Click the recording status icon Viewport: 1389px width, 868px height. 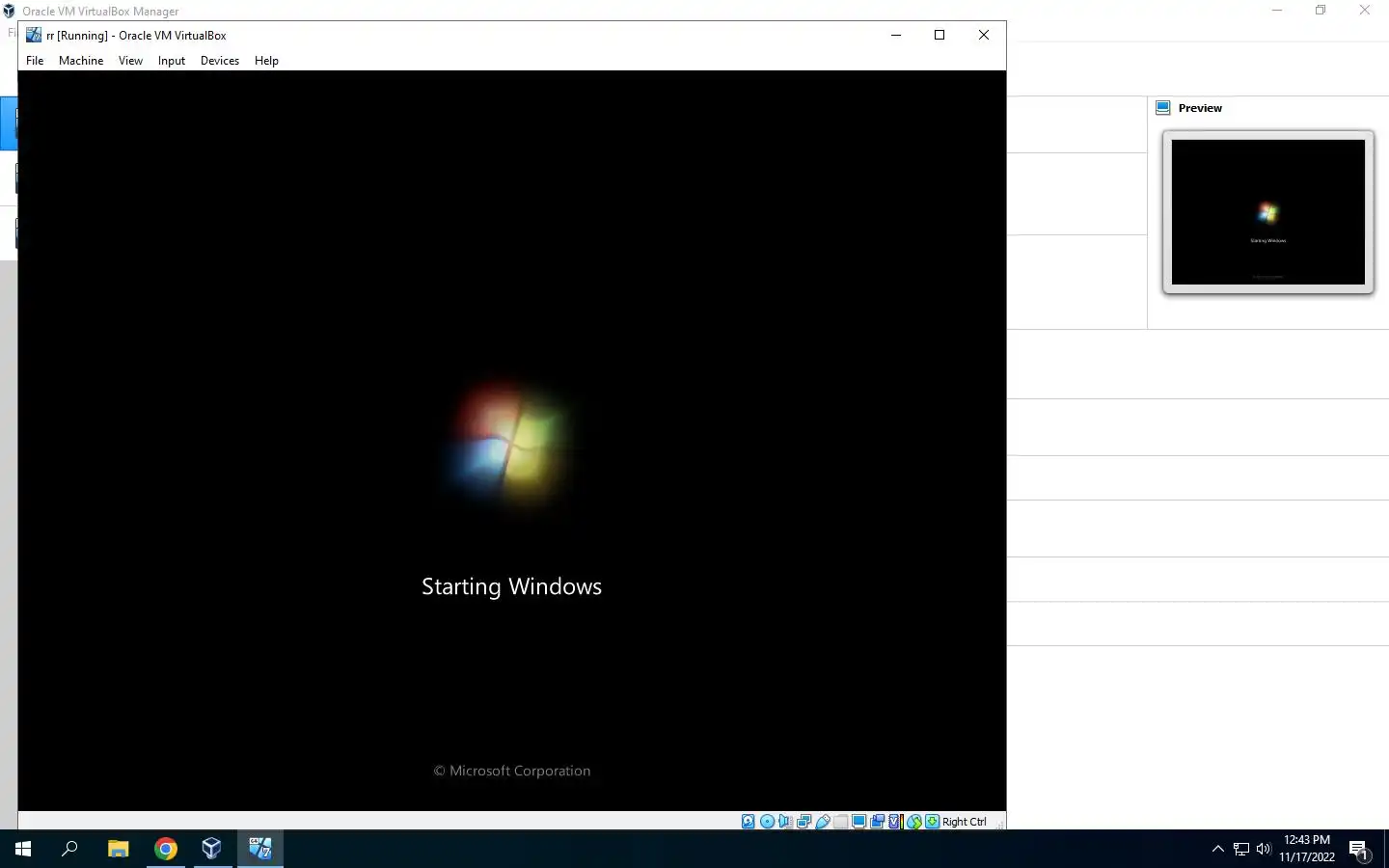(x=877, y=822)
